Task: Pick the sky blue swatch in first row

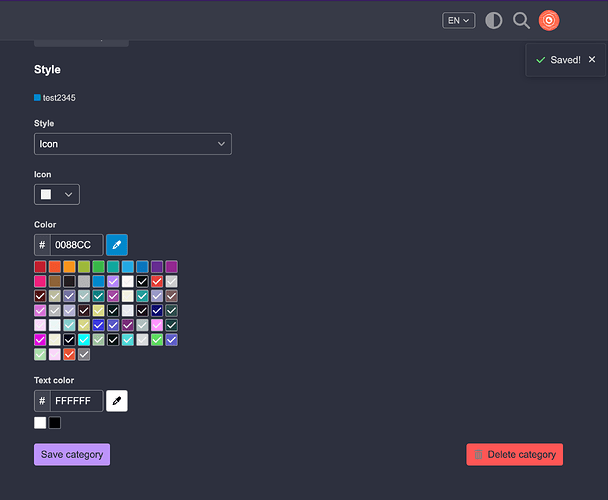Action: [x=128, y=266]
